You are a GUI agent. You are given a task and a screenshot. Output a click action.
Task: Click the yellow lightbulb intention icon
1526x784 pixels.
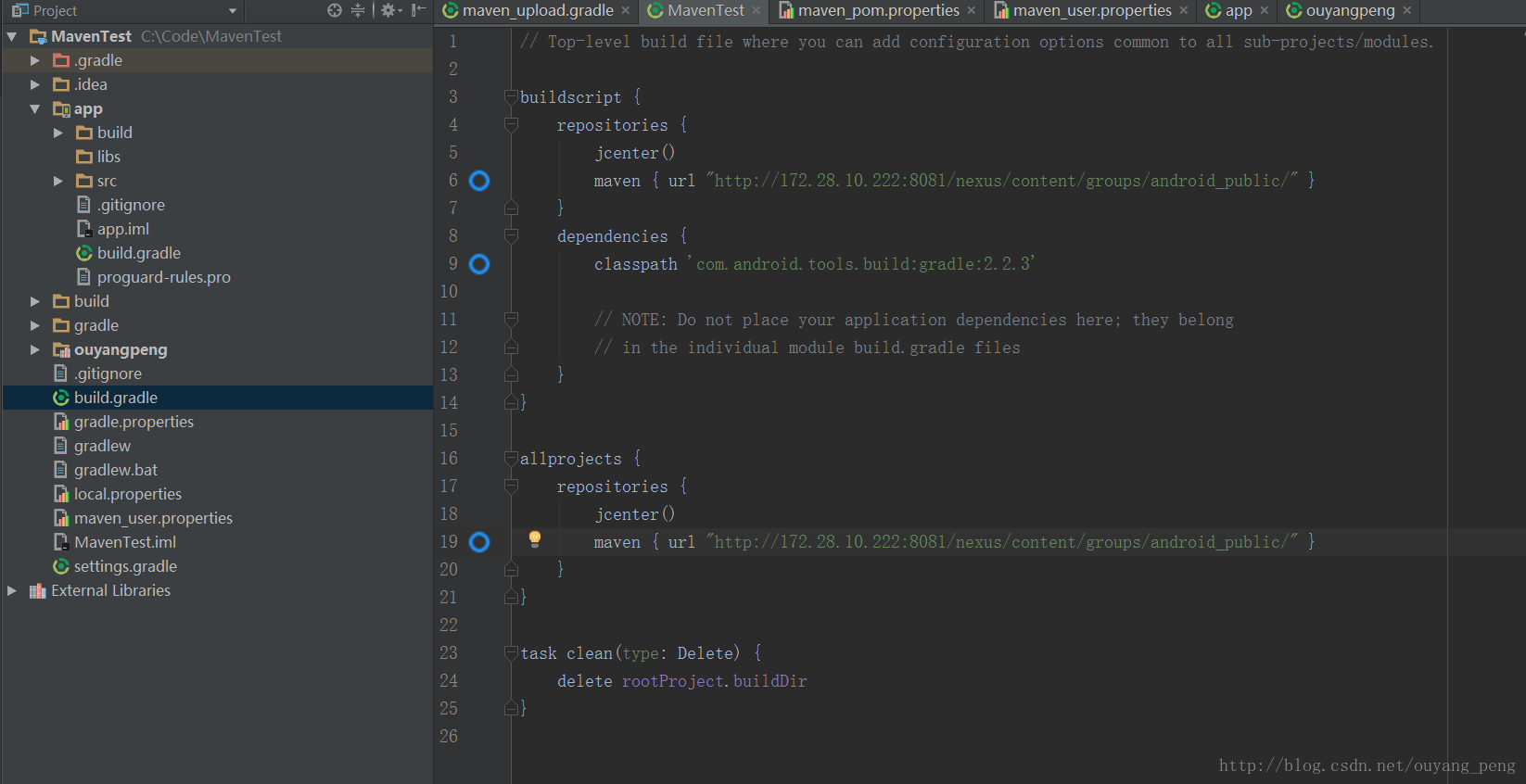535,539
